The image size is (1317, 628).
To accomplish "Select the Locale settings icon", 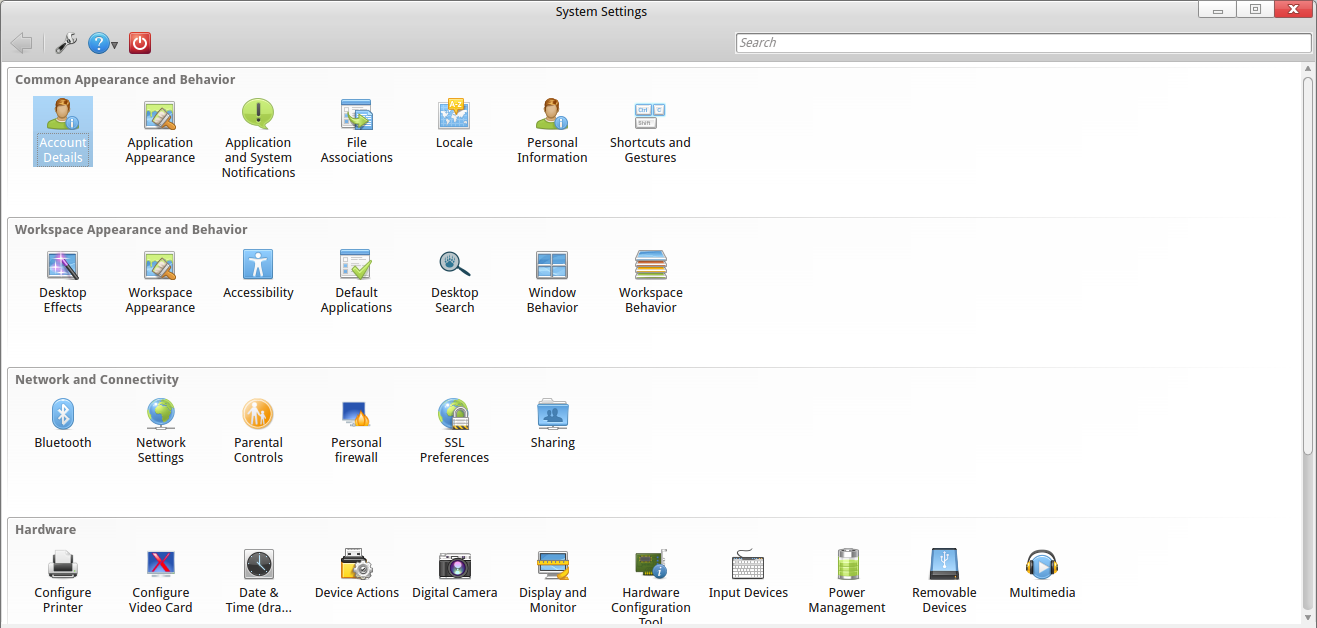I will coord(454,116).
